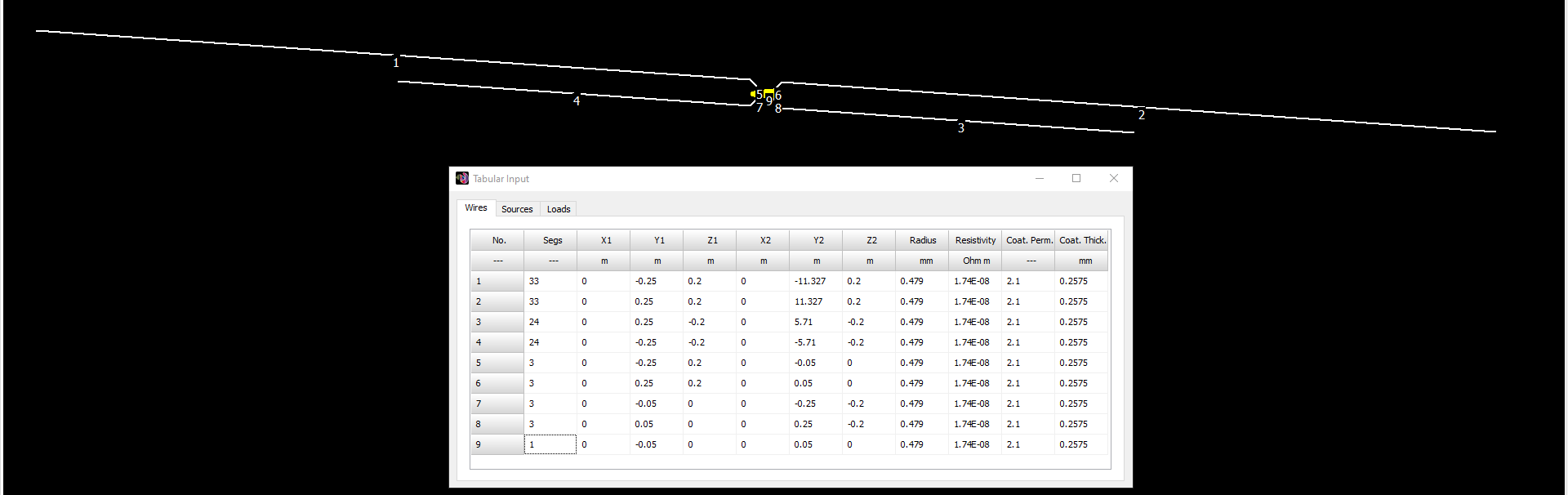Click the yellow source marker on wire 9
Image resolution: width=1568 pixels, height=495 pixels.
pyautogui.click(x=768, y=91)
